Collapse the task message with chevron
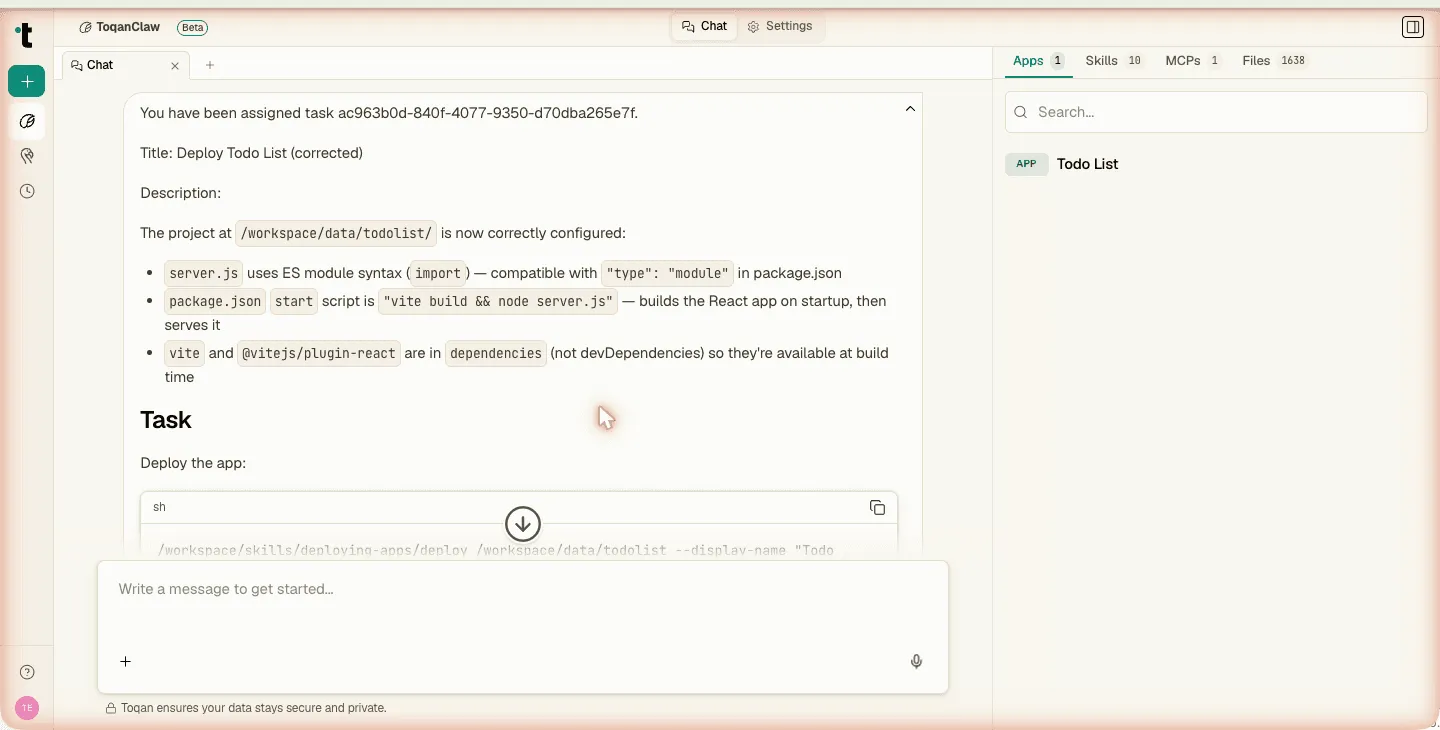 (910, 109)
